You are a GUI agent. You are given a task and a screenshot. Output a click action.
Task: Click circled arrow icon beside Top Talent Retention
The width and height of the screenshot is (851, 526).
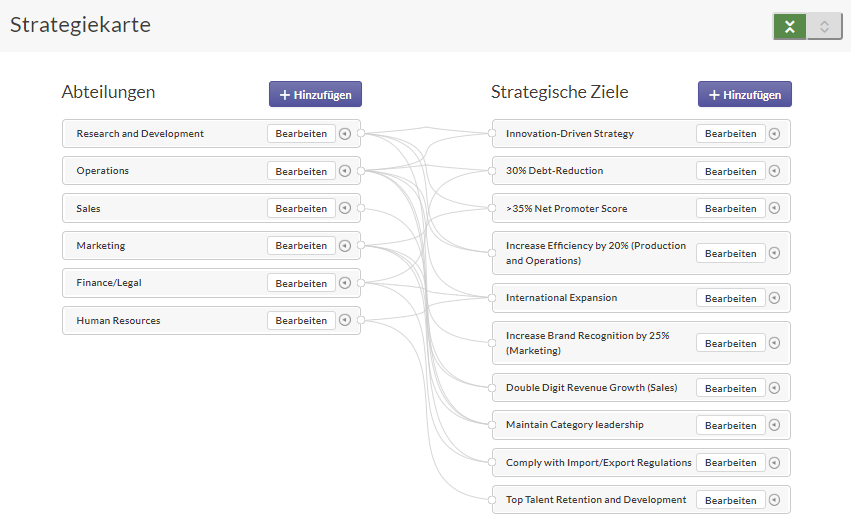[x=774, y=500]
